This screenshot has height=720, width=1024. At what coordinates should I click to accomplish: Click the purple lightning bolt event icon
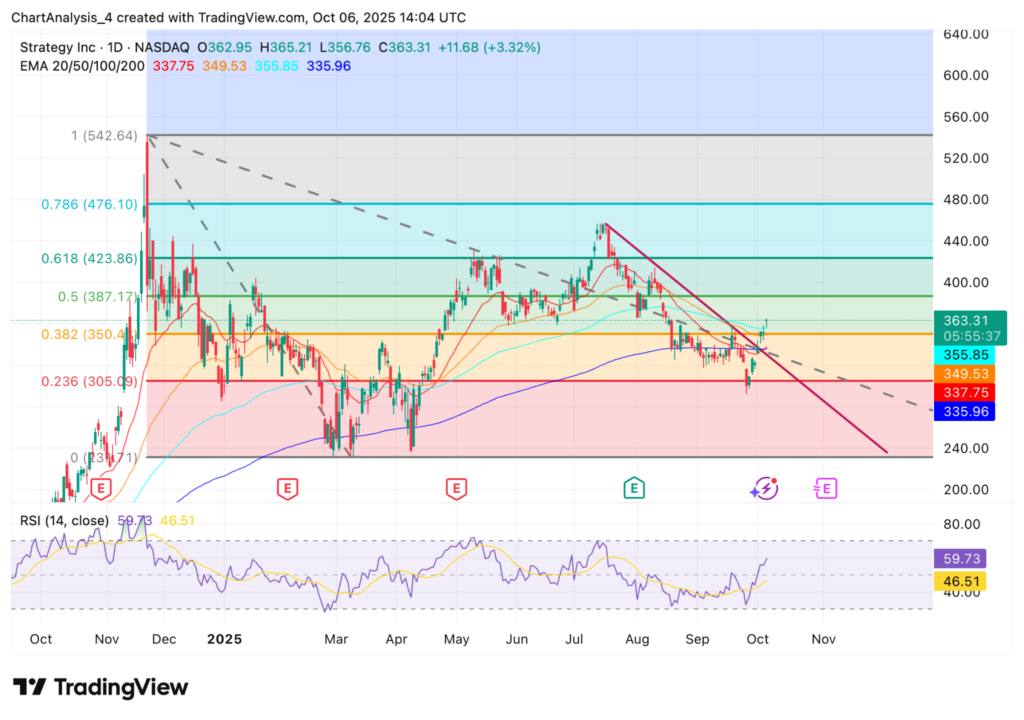point(764,488)
